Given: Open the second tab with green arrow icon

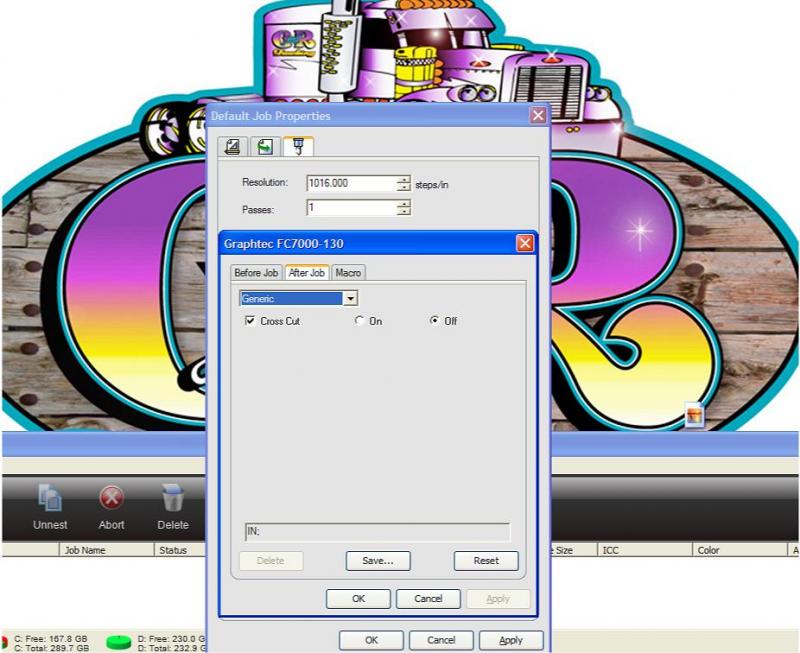Looking at the screenshot, I should 265,147.
